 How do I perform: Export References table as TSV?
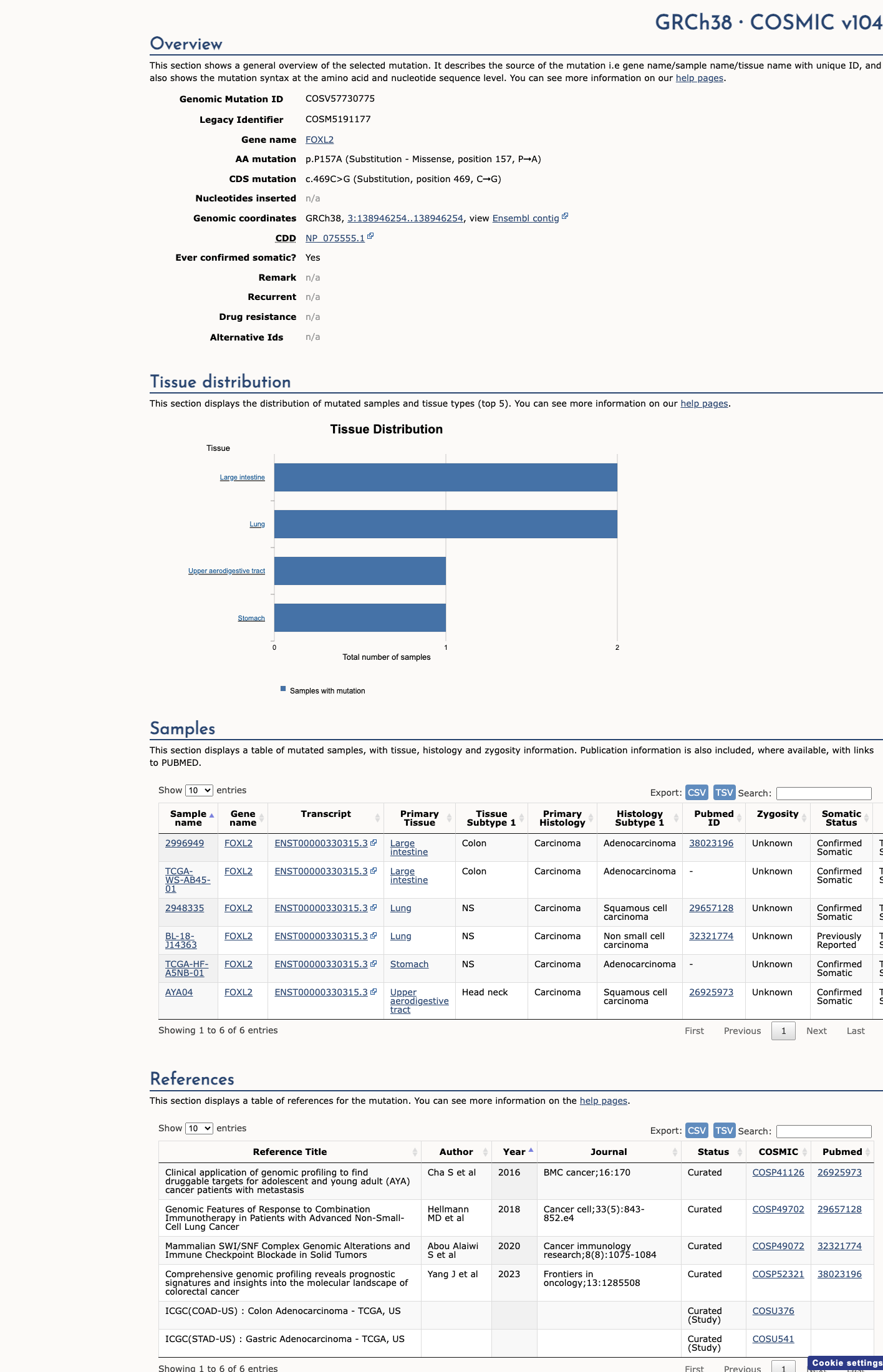tap(724, 1130)
